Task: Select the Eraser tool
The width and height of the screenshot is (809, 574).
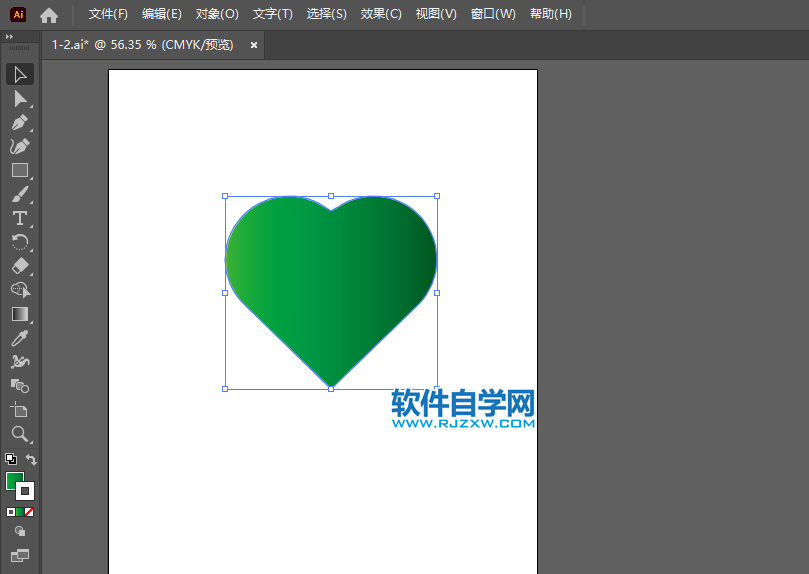Action: (x=20, y=266)
